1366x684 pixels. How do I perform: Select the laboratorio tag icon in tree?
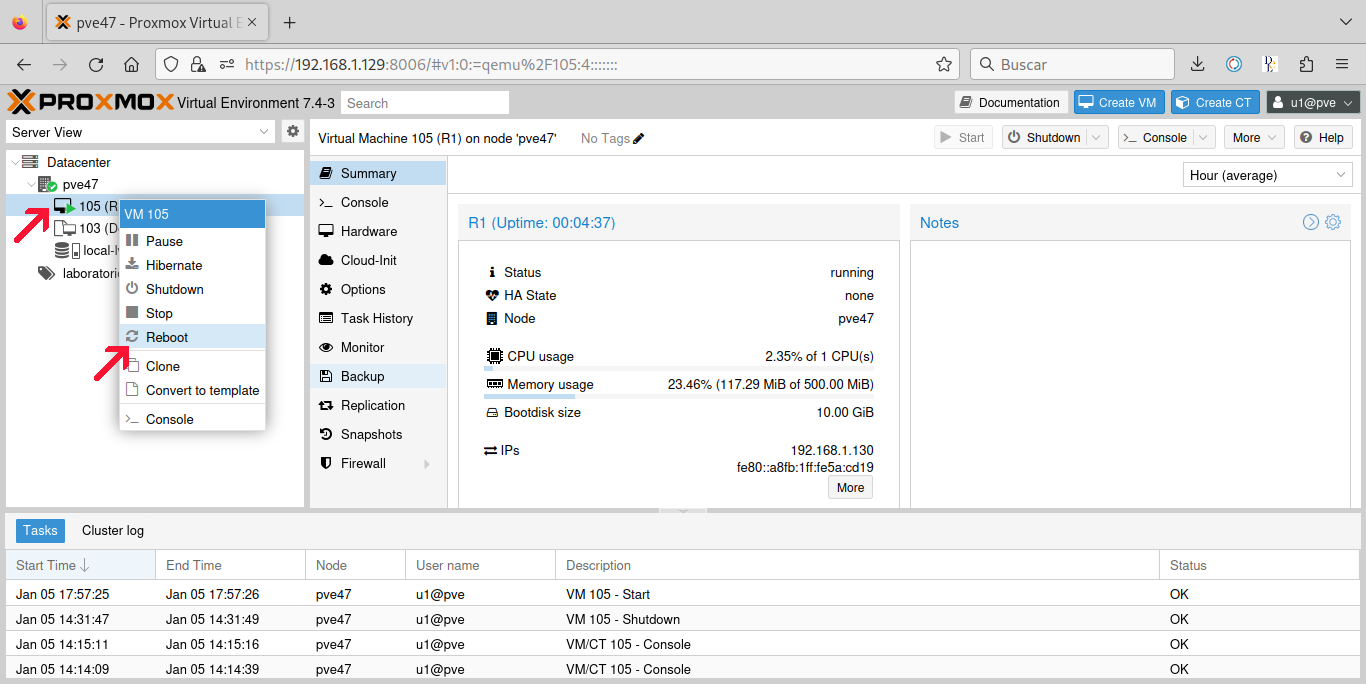point(46,272)
